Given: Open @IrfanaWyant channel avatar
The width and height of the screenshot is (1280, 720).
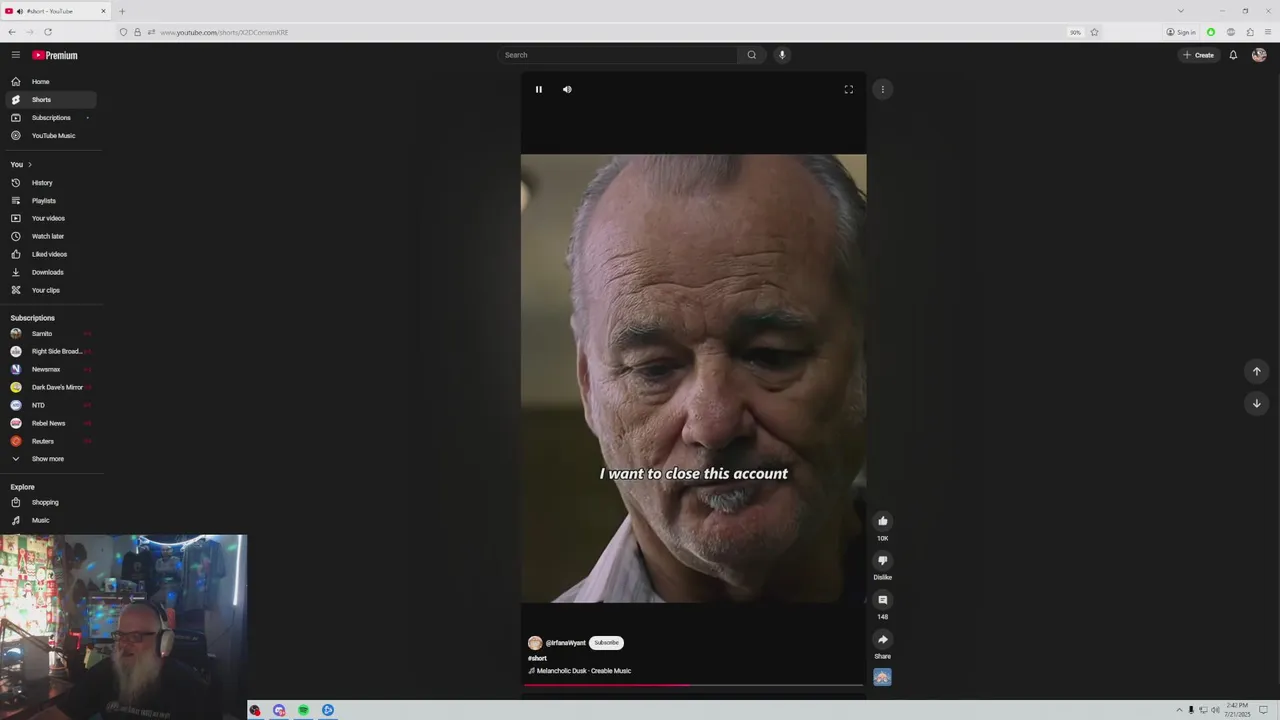Looking at the screenshot, I should click(x=535, y=643).
